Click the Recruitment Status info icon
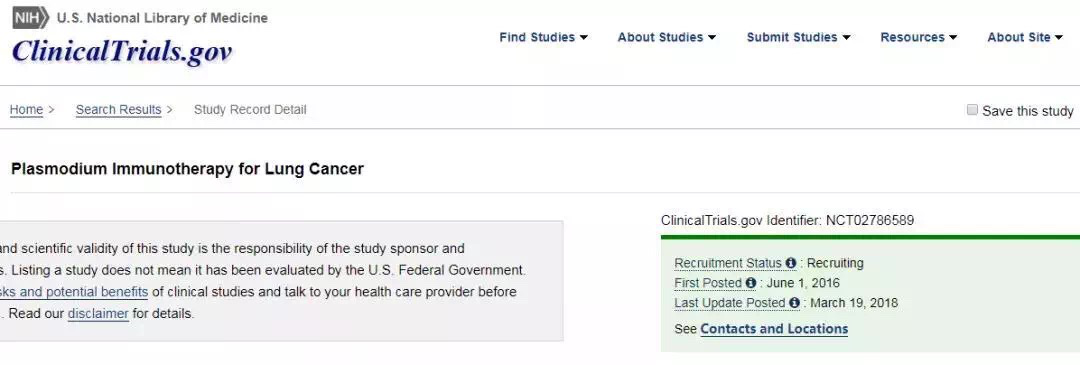 click(x=791, y=263)
